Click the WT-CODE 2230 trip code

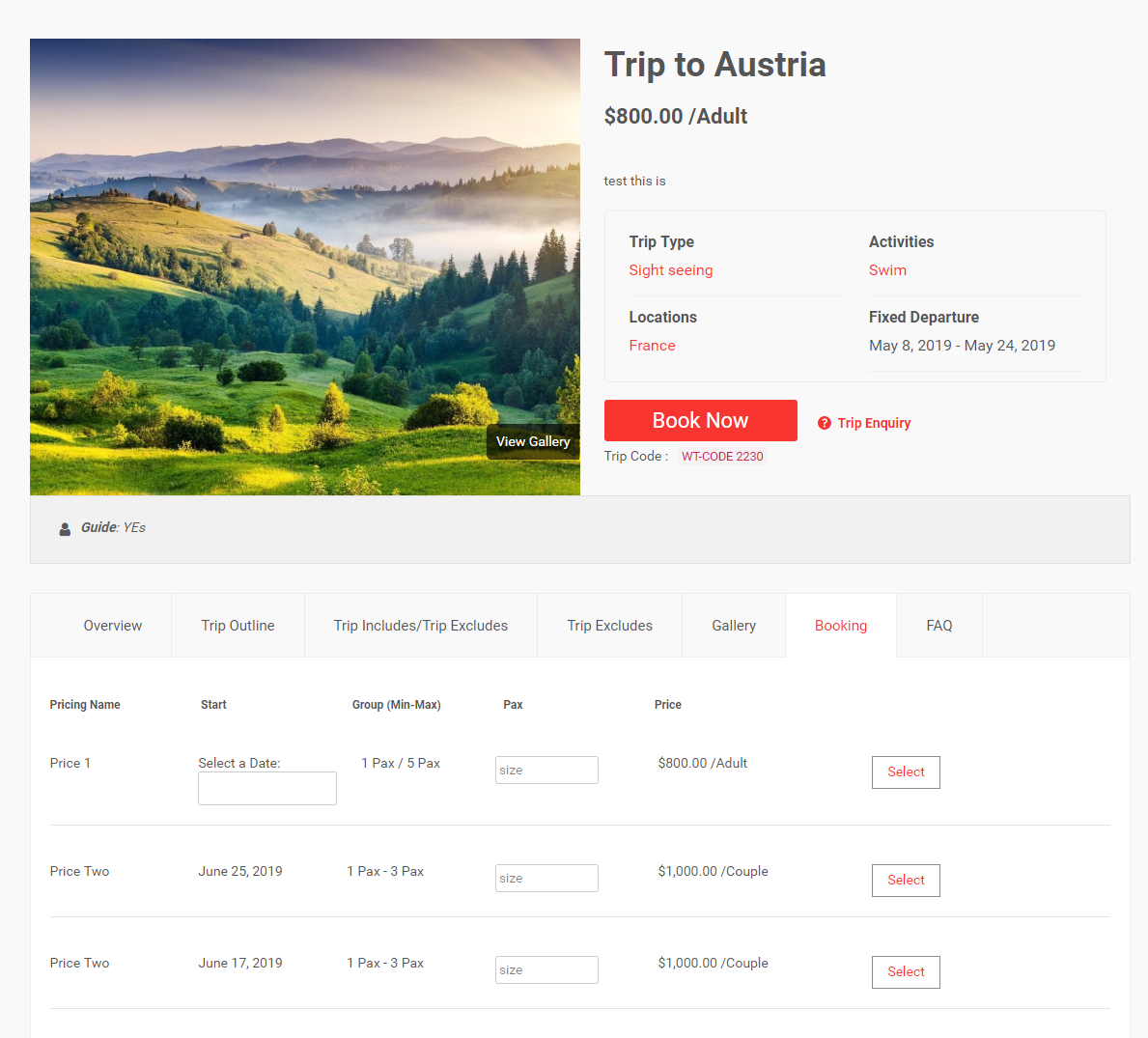point(722,456)
